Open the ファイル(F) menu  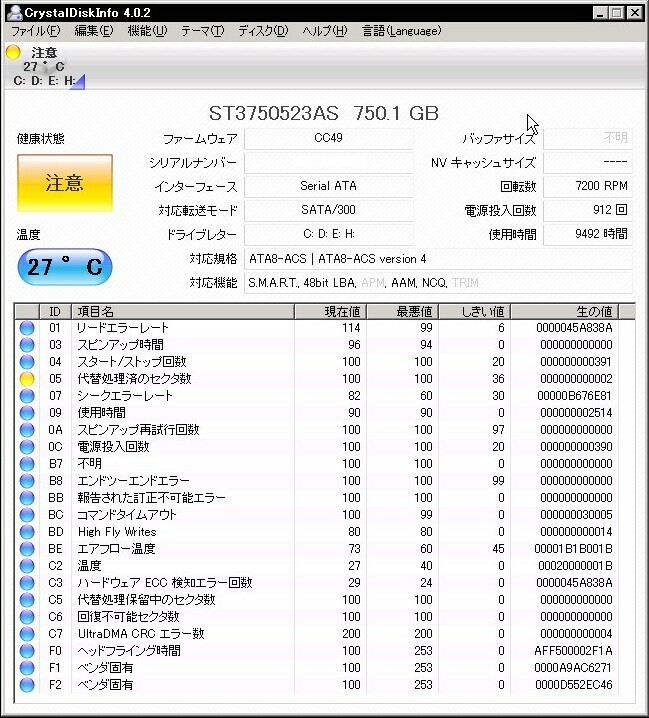(36, 31)
